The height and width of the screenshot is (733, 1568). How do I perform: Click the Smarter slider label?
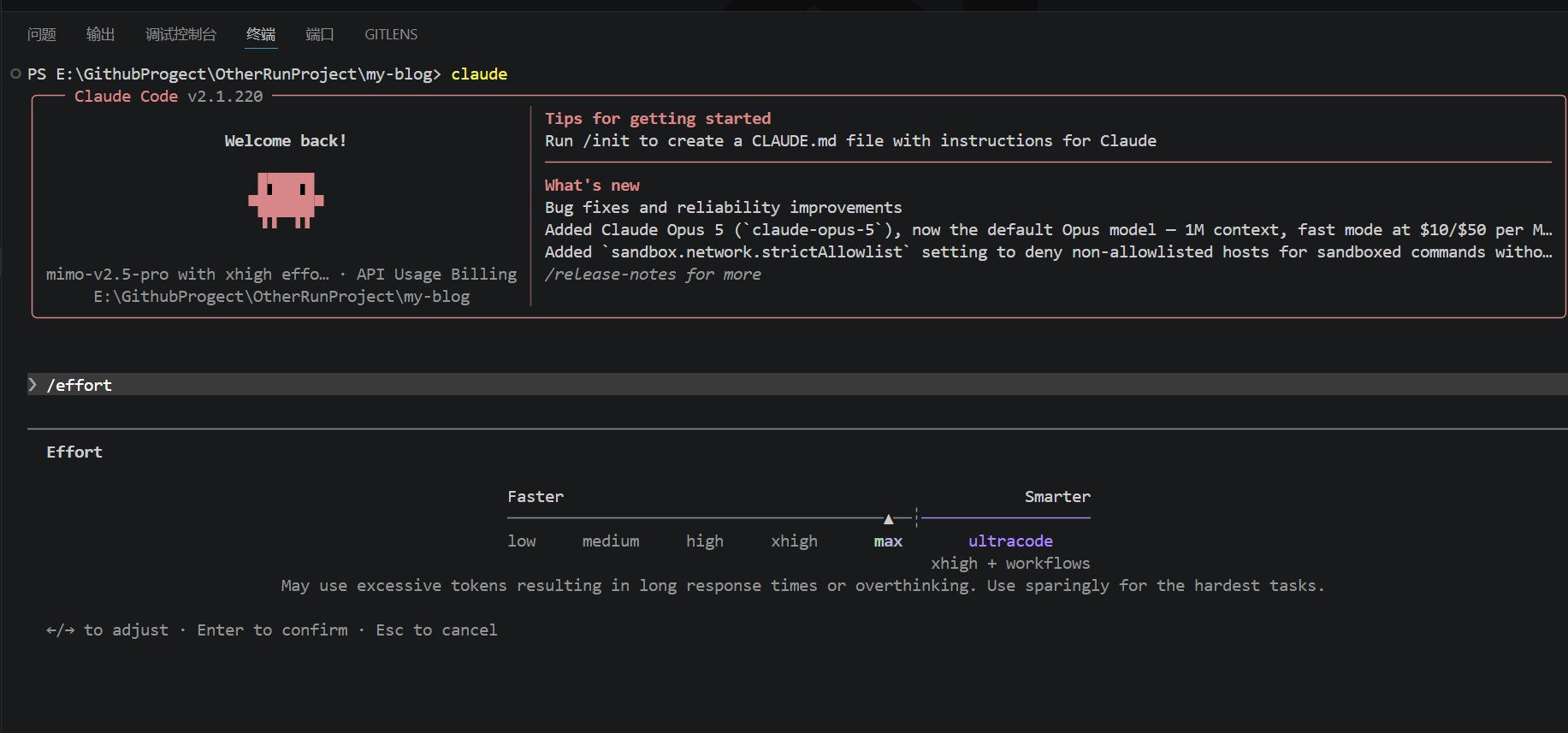click(x=1057, y=496)
